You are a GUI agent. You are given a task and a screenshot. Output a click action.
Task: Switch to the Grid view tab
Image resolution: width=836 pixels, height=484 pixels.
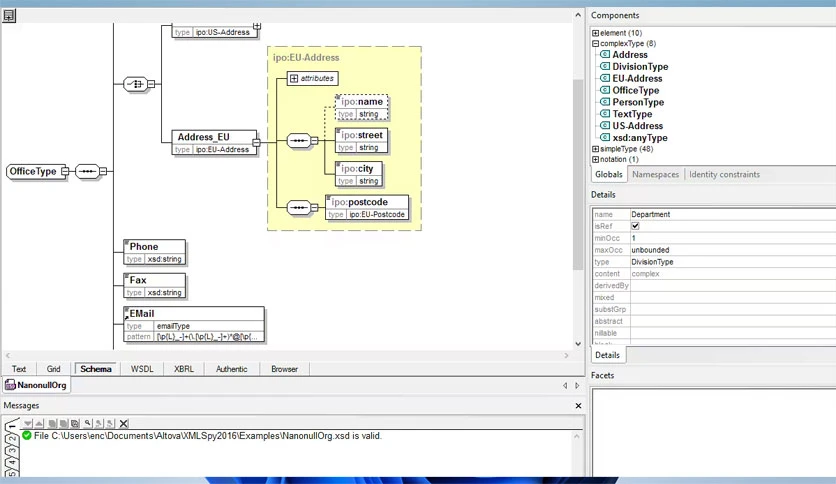[53, 369]
